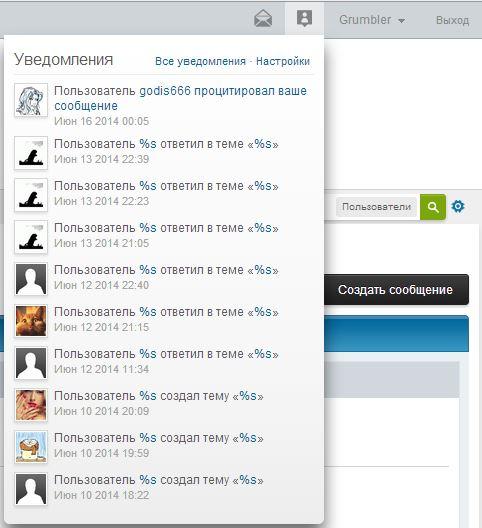Viewport: 482px width, 528px height.
Task: Select the Пользователи search filter
Action: pos(376,207)
